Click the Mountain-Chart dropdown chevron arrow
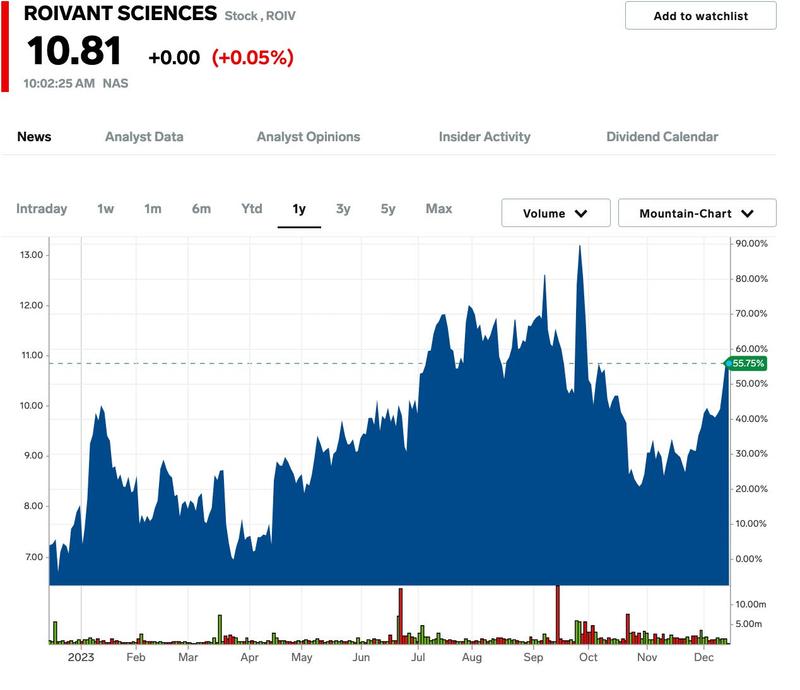Screen dimensions: 800x690 click(747, 213)
